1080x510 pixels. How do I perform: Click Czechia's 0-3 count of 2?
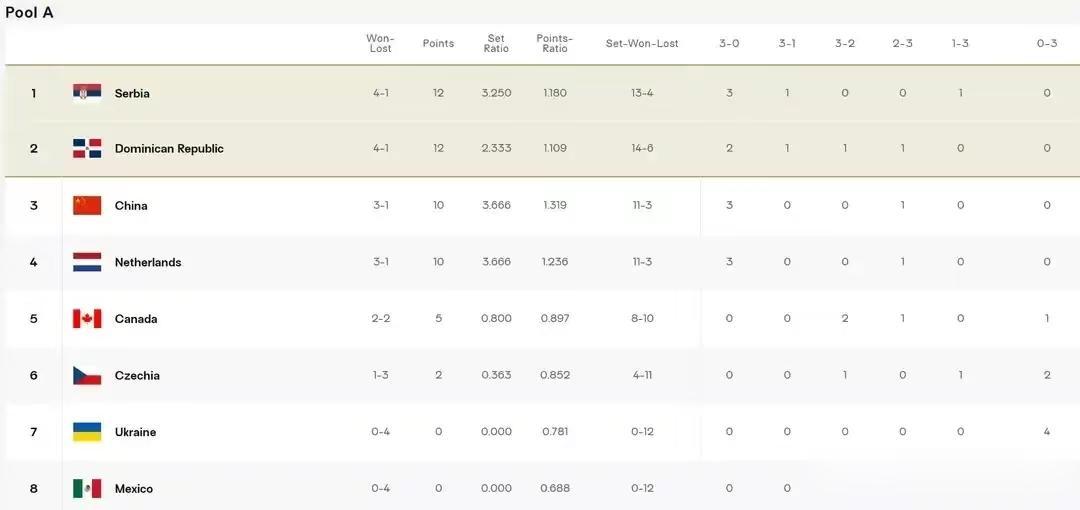tap(1047, 376)
